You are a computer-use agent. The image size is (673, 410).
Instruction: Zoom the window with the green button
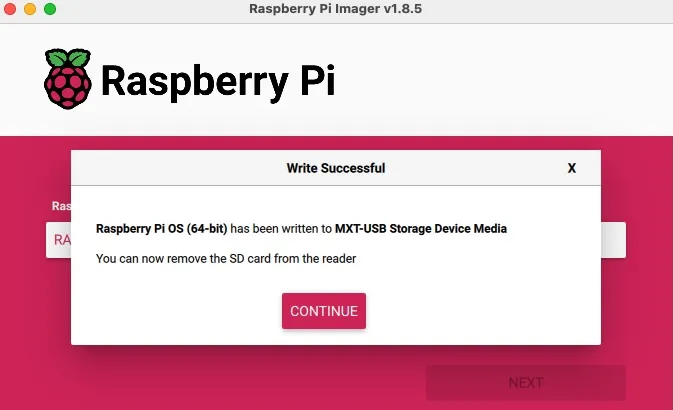tap(50, 9)
